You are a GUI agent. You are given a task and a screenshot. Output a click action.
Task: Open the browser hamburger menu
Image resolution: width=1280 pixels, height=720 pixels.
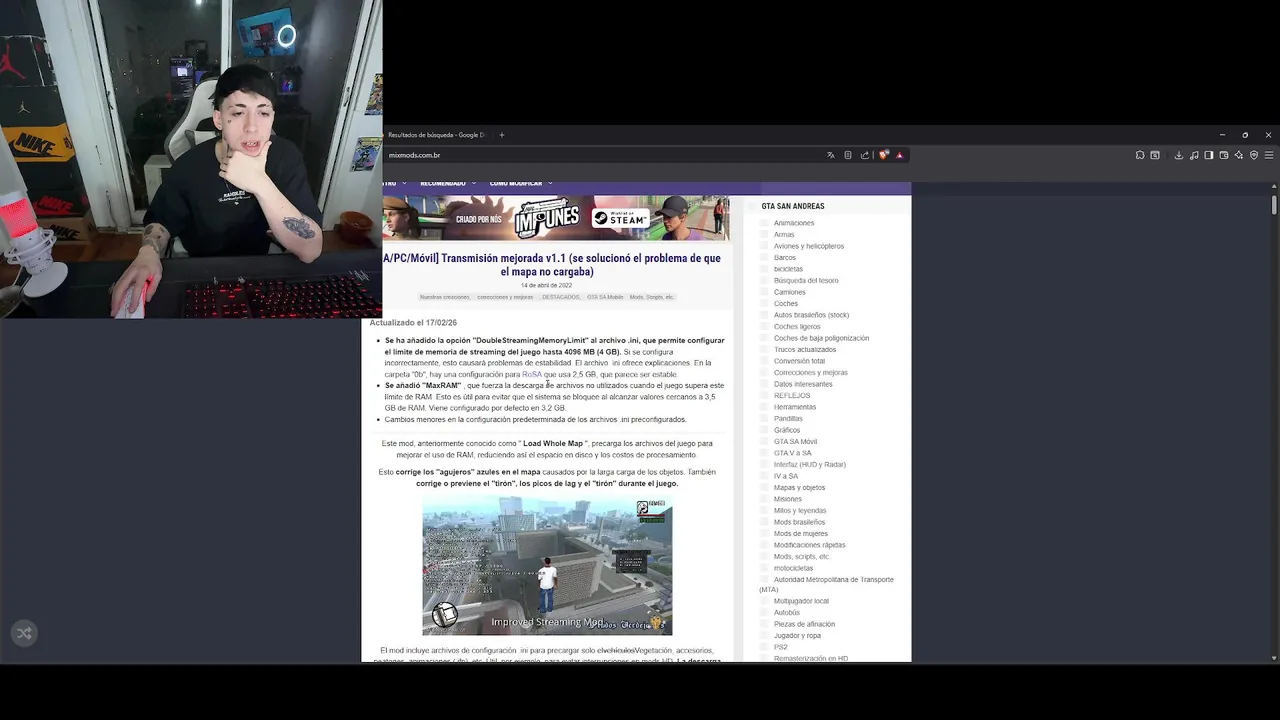[1269, 155]
